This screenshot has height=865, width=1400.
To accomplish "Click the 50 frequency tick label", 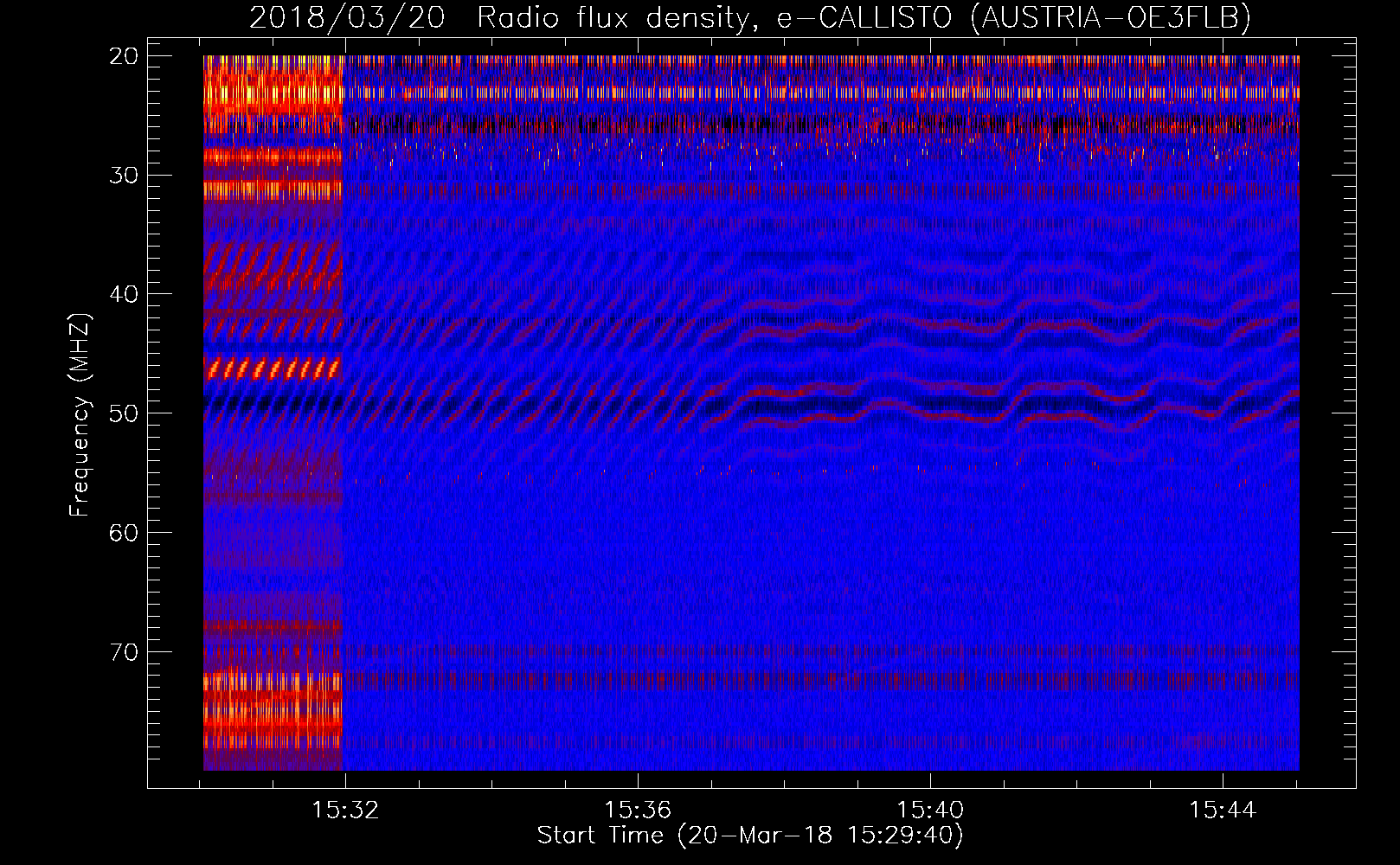I will [124, 413].
